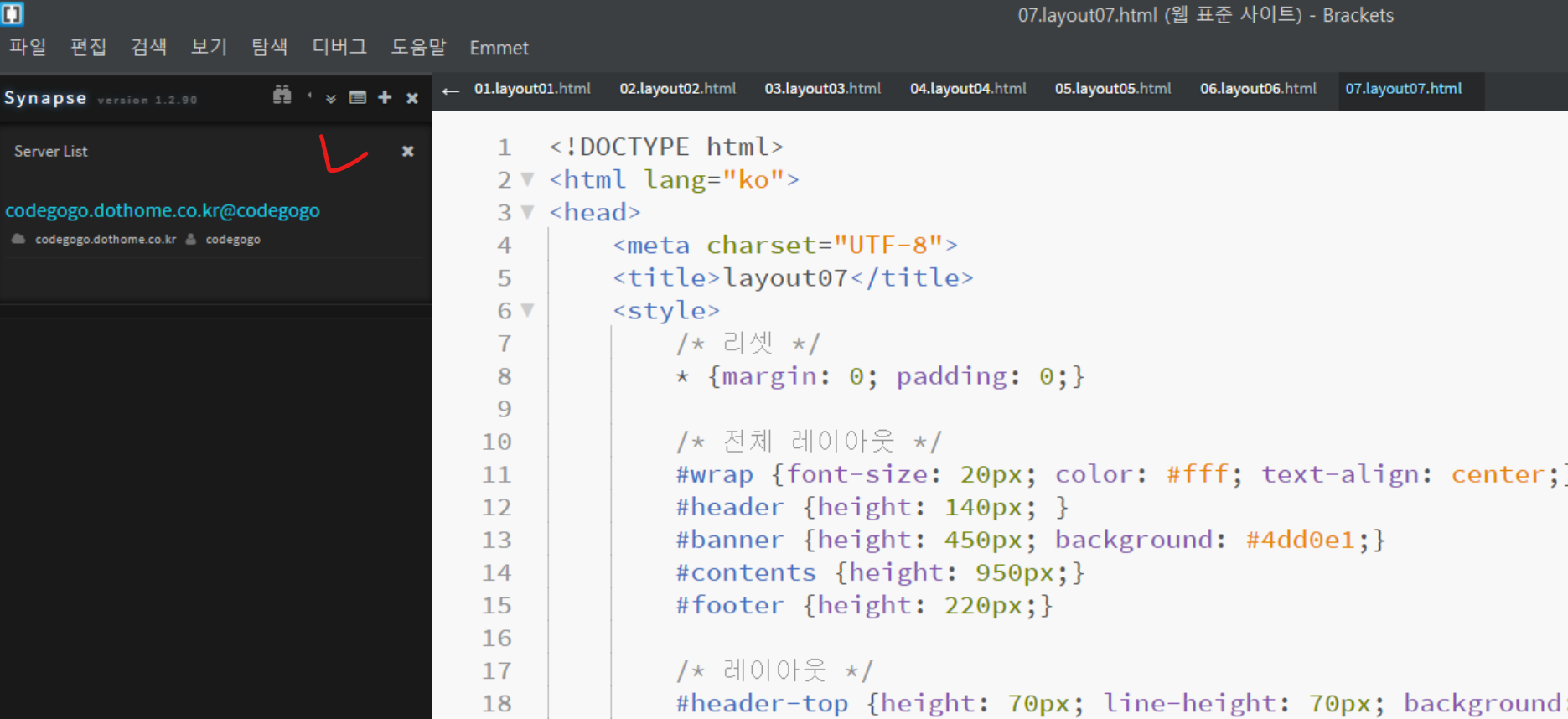Connect to codegogo.dothome.co.kr@codegogo server
The image size is (1568, 719).
tap(163, 210)
